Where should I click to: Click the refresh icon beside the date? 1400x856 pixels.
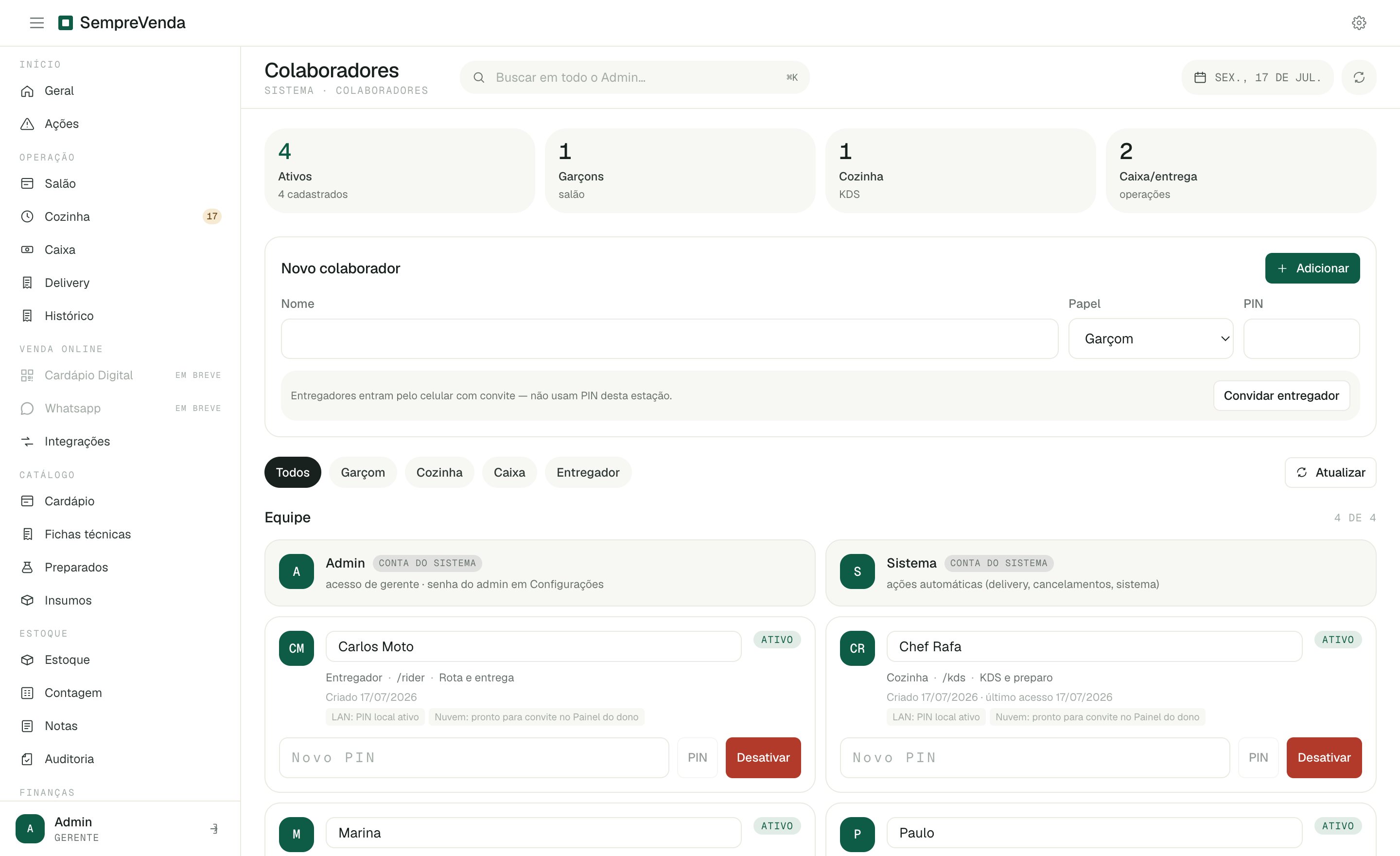pyautogui.click(x=1359, y=77)
